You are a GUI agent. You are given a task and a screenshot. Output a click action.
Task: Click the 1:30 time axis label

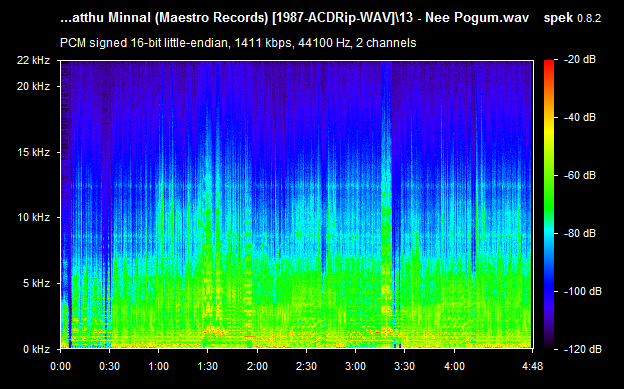[208, 366]
